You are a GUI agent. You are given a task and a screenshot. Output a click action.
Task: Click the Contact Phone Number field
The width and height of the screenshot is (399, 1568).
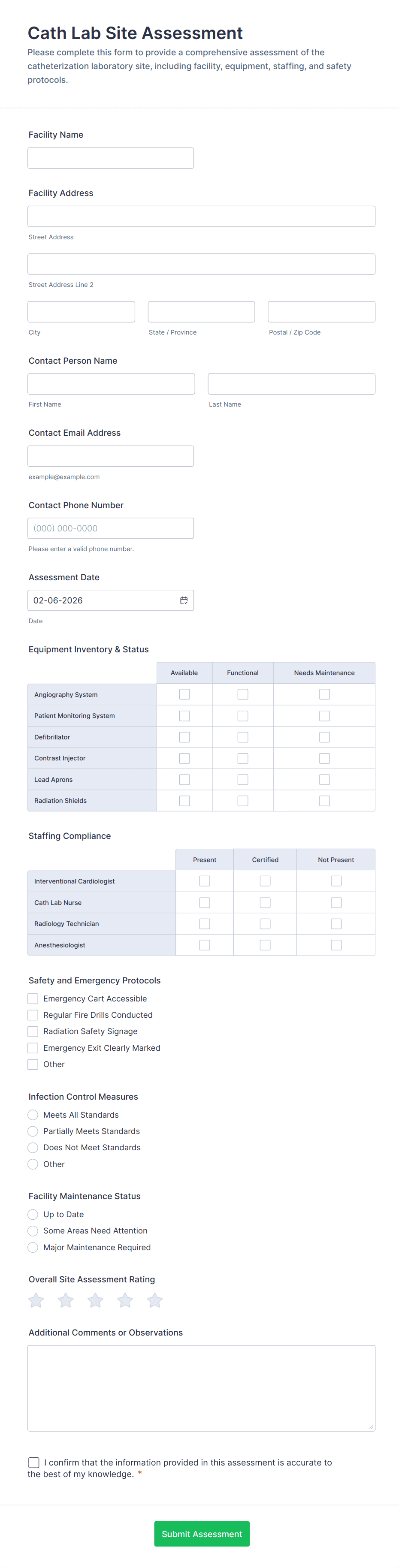click(x=111, y=528)
